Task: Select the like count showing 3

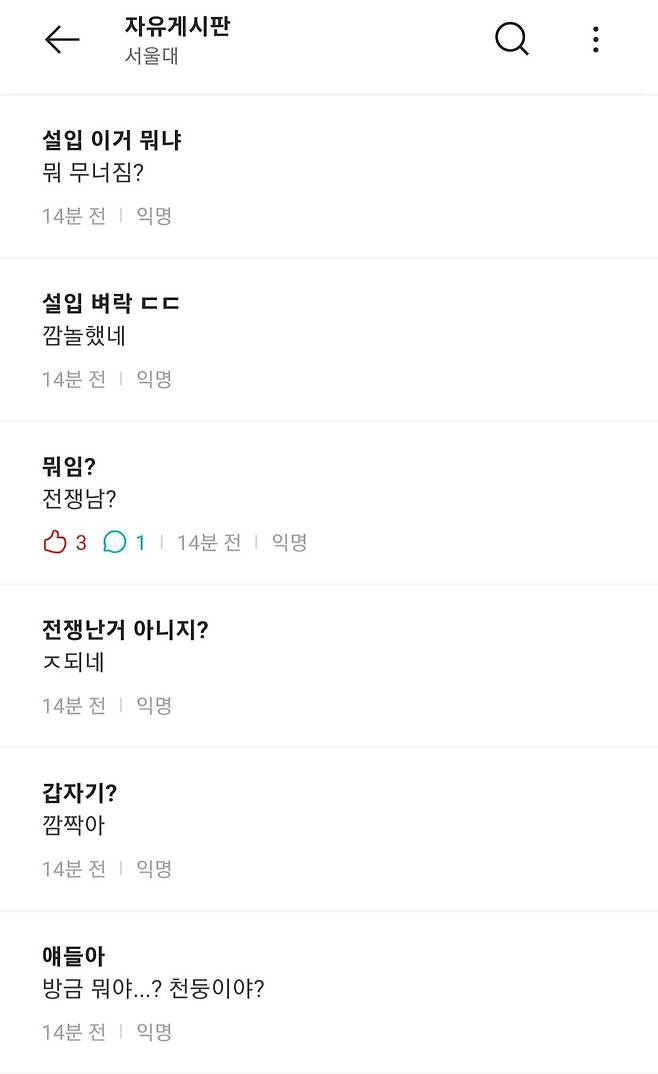Action: coord(74,541)
